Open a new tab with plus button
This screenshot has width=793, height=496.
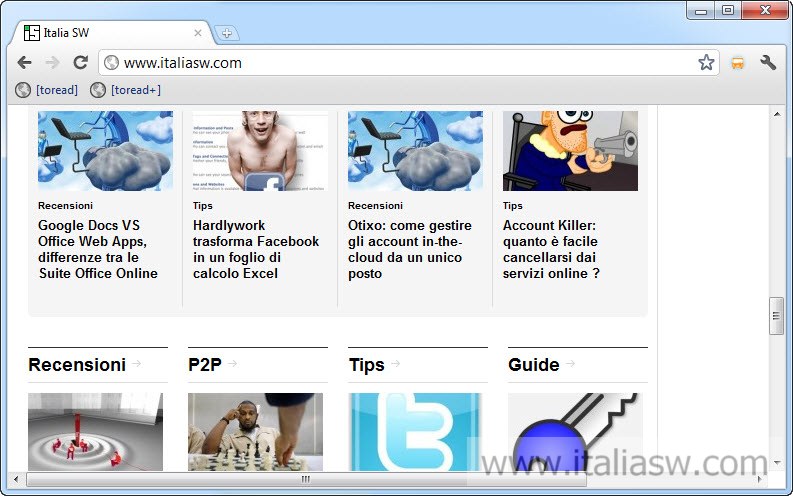click(227, 33)
